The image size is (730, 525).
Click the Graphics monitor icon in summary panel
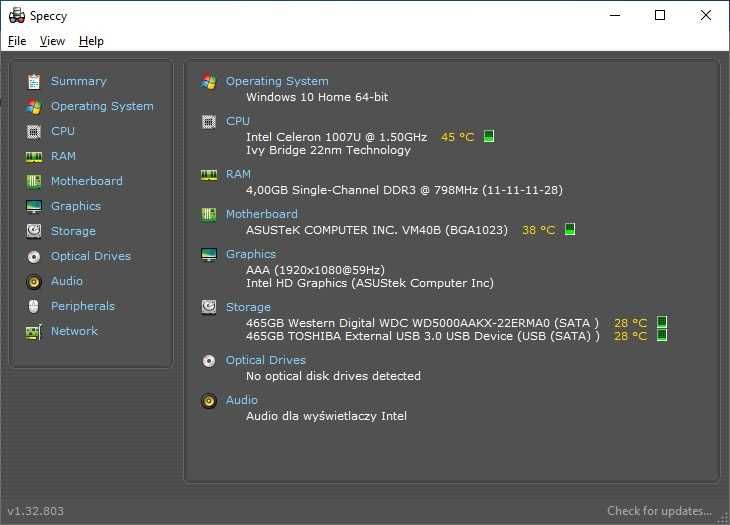209,255
